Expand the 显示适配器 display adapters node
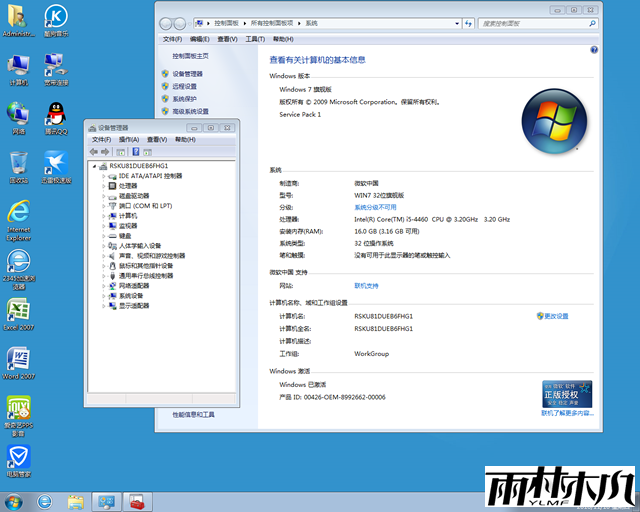640x512 pixels. [103, 306]
